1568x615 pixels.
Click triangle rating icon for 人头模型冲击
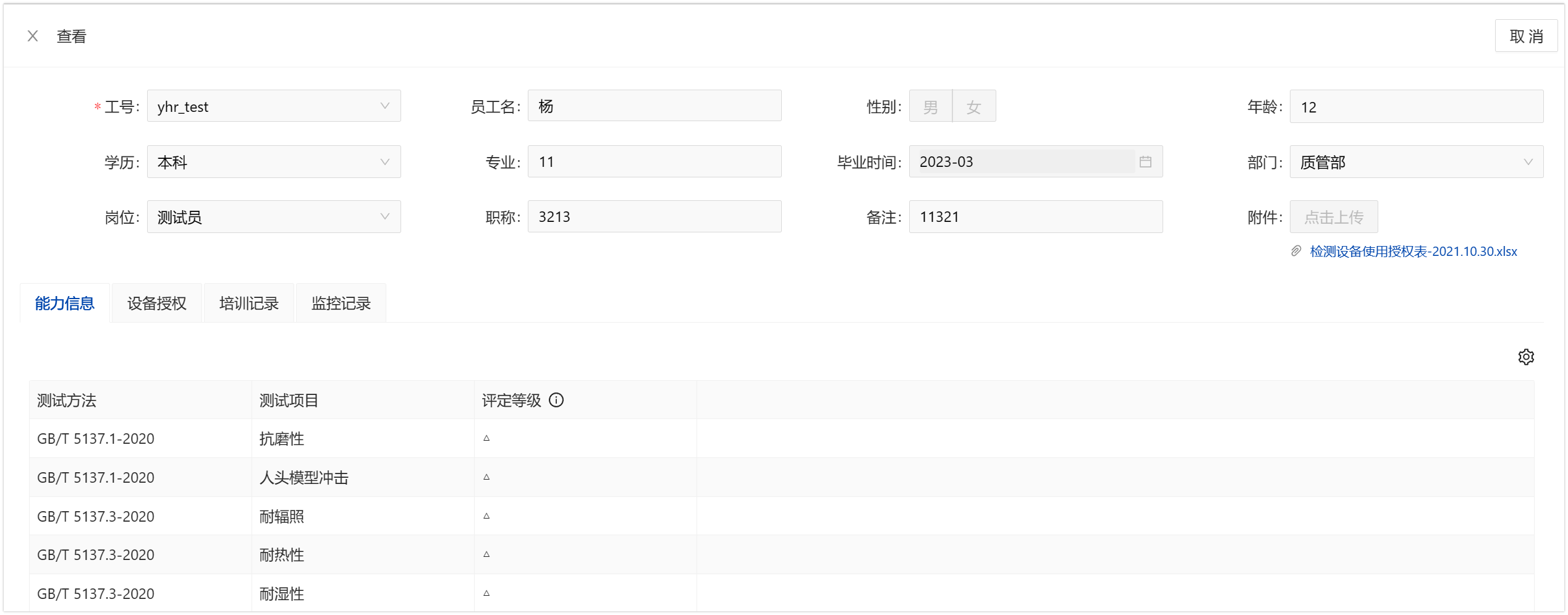486,477
